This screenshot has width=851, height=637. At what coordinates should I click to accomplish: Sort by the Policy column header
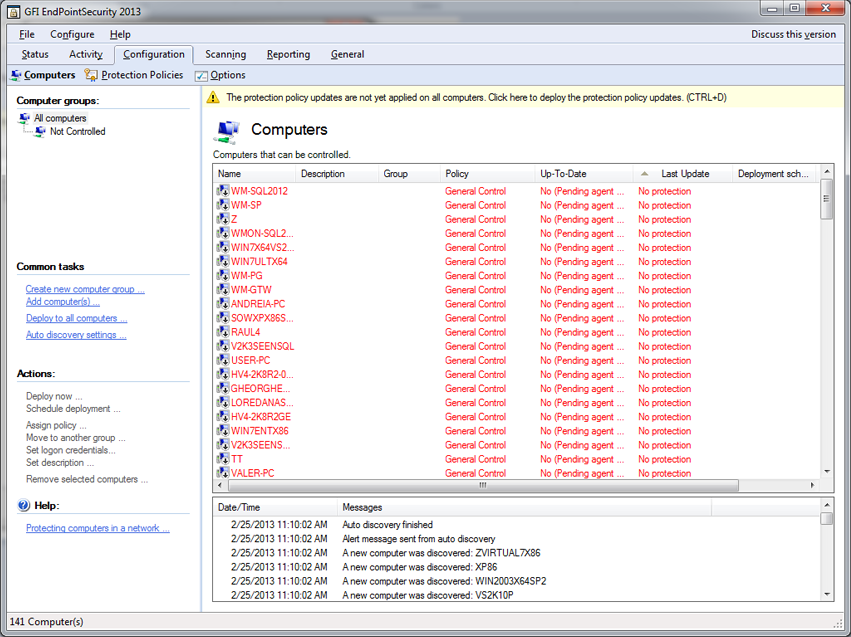coord(487,174)
